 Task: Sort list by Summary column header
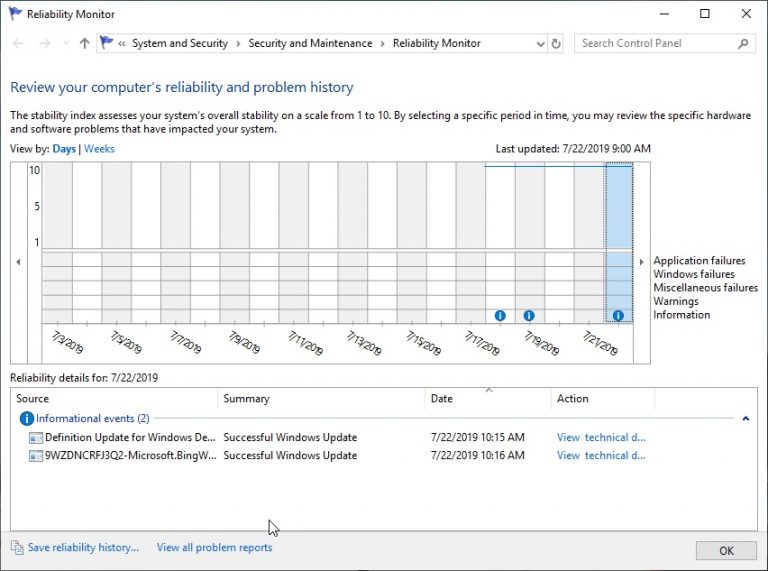point(321,399)
